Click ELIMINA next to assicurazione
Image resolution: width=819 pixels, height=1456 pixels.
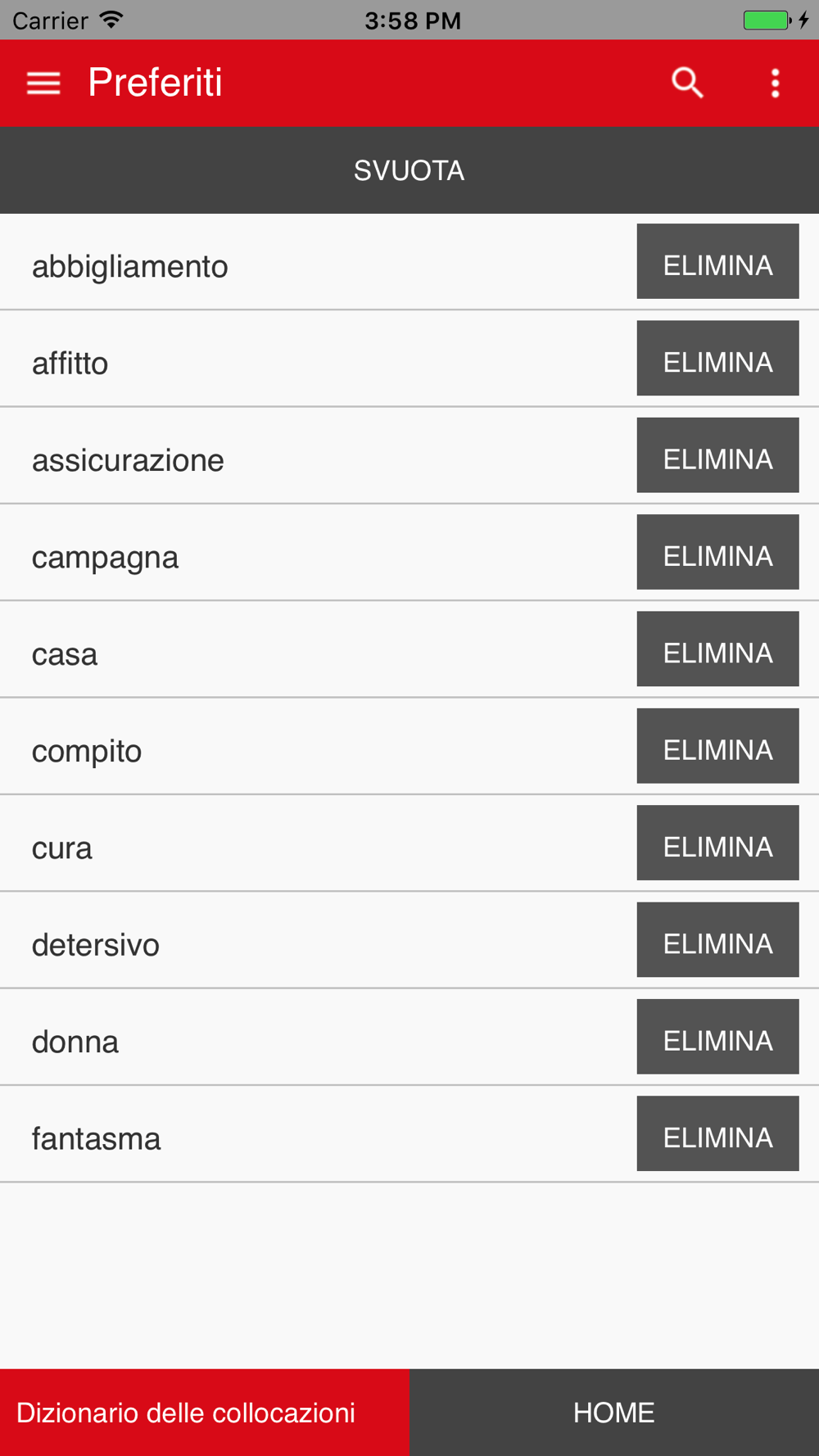(x=717, y=455)
